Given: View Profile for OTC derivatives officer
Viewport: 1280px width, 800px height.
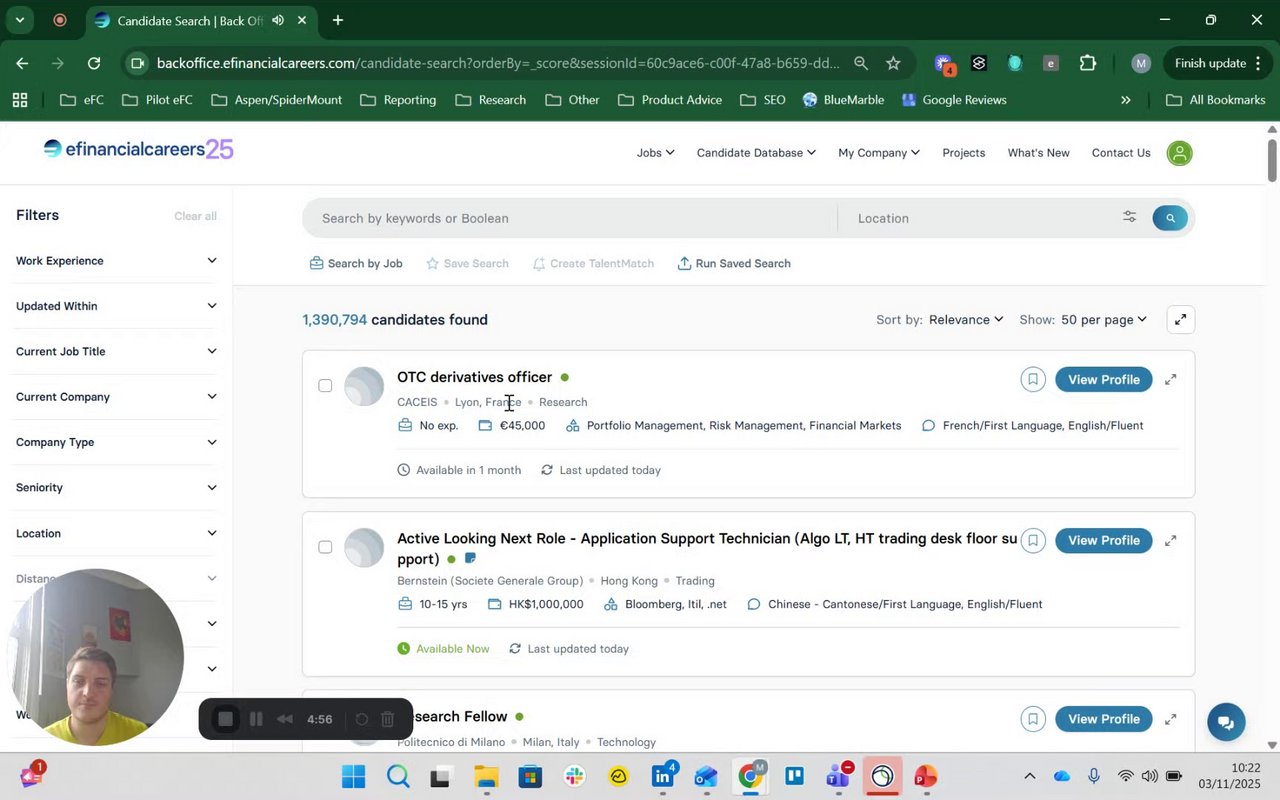Looking at the screenshot, I should [x=1103, y=379].
